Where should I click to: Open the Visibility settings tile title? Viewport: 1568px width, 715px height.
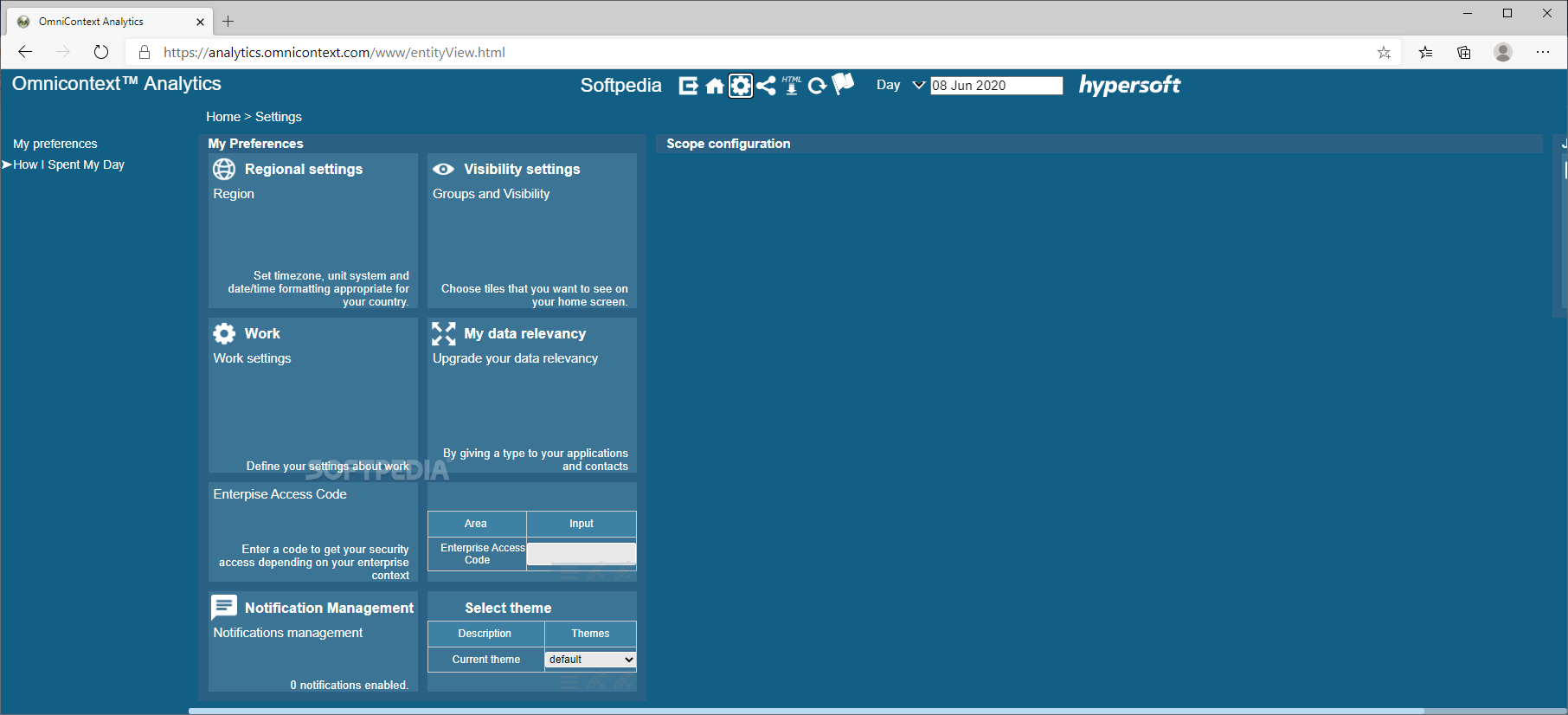click(x=522, y=169)
